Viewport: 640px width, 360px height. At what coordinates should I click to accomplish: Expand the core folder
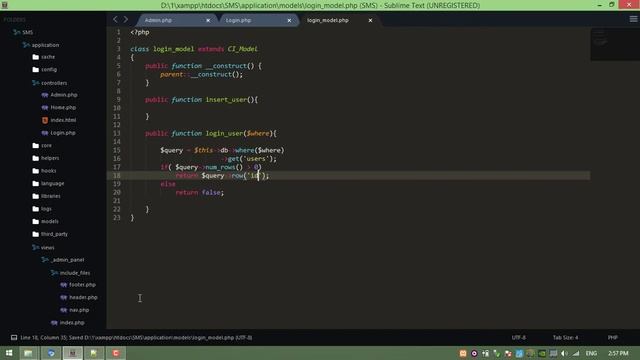(x=46, y=146)
